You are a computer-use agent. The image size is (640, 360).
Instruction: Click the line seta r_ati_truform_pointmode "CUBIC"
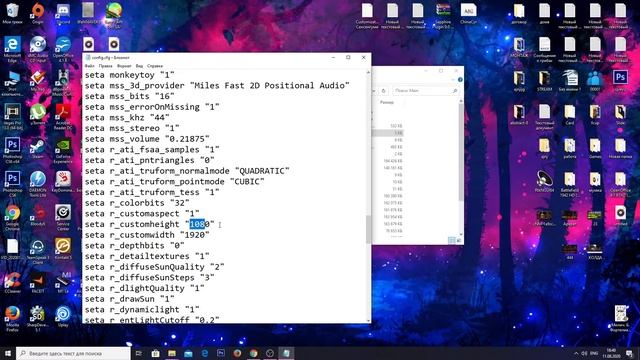pyautogui.click(x=174, y=181)
